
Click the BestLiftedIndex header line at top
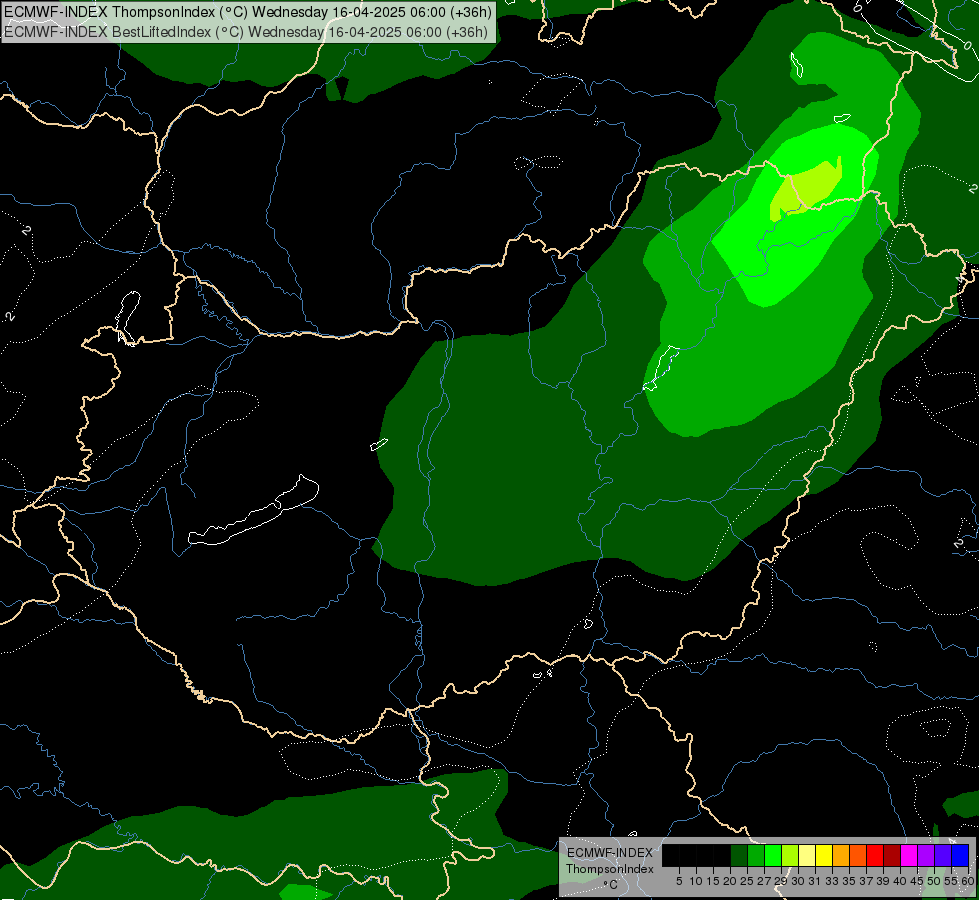tap(246, 32)
